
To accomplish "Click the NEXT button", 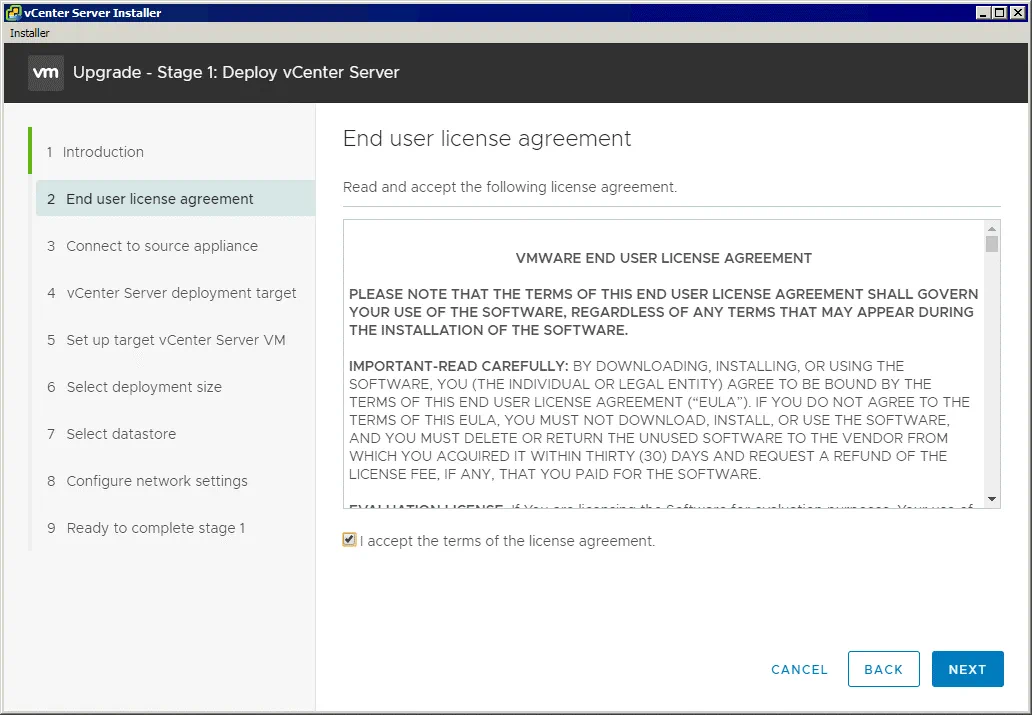I will coord(967,669).
